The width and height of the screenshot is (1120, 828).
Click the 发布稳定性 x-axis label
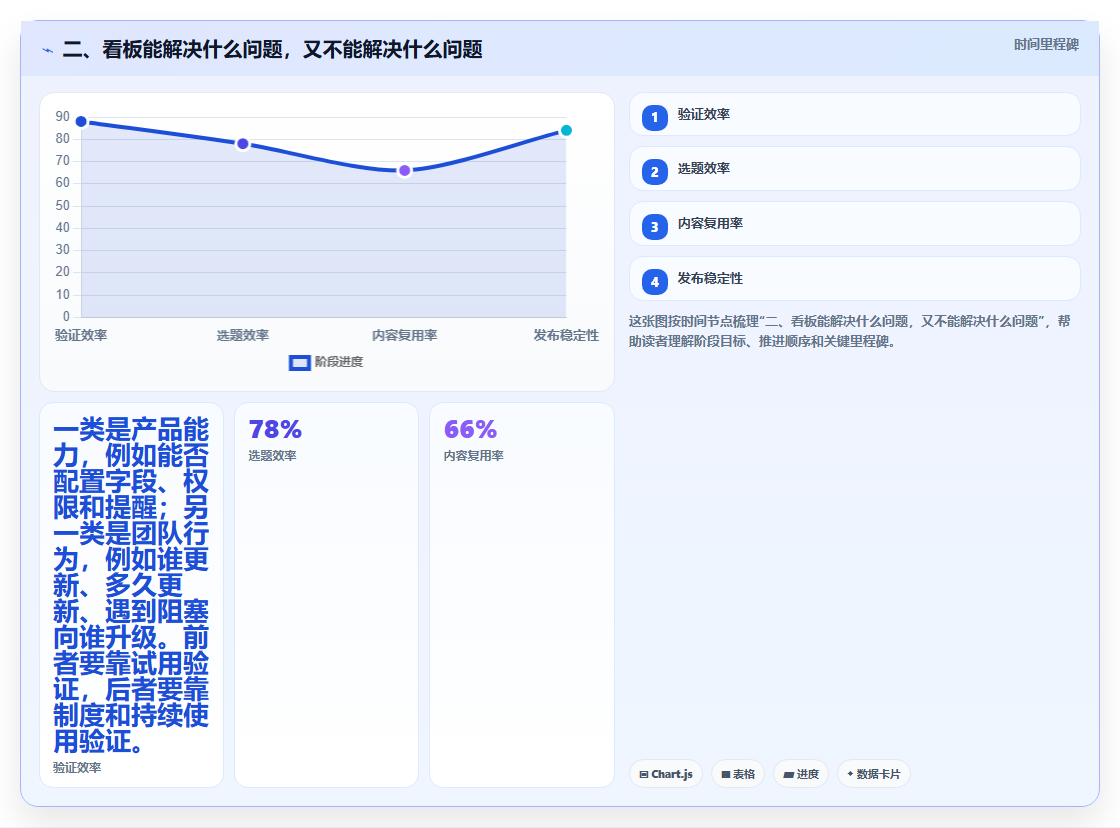point(566,336)
